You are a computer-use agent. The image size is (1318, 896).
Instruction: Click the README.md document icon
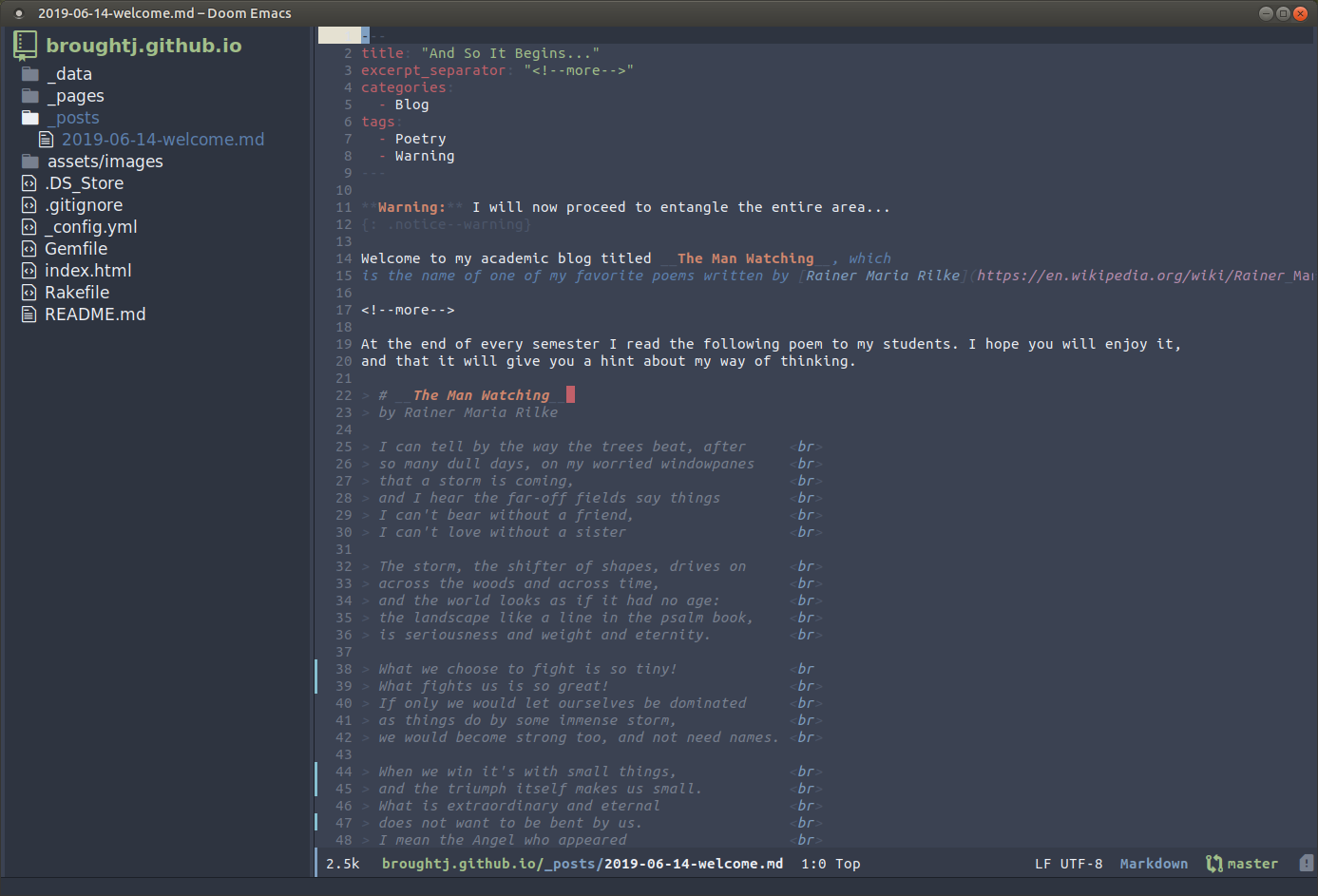click(29, 315)
